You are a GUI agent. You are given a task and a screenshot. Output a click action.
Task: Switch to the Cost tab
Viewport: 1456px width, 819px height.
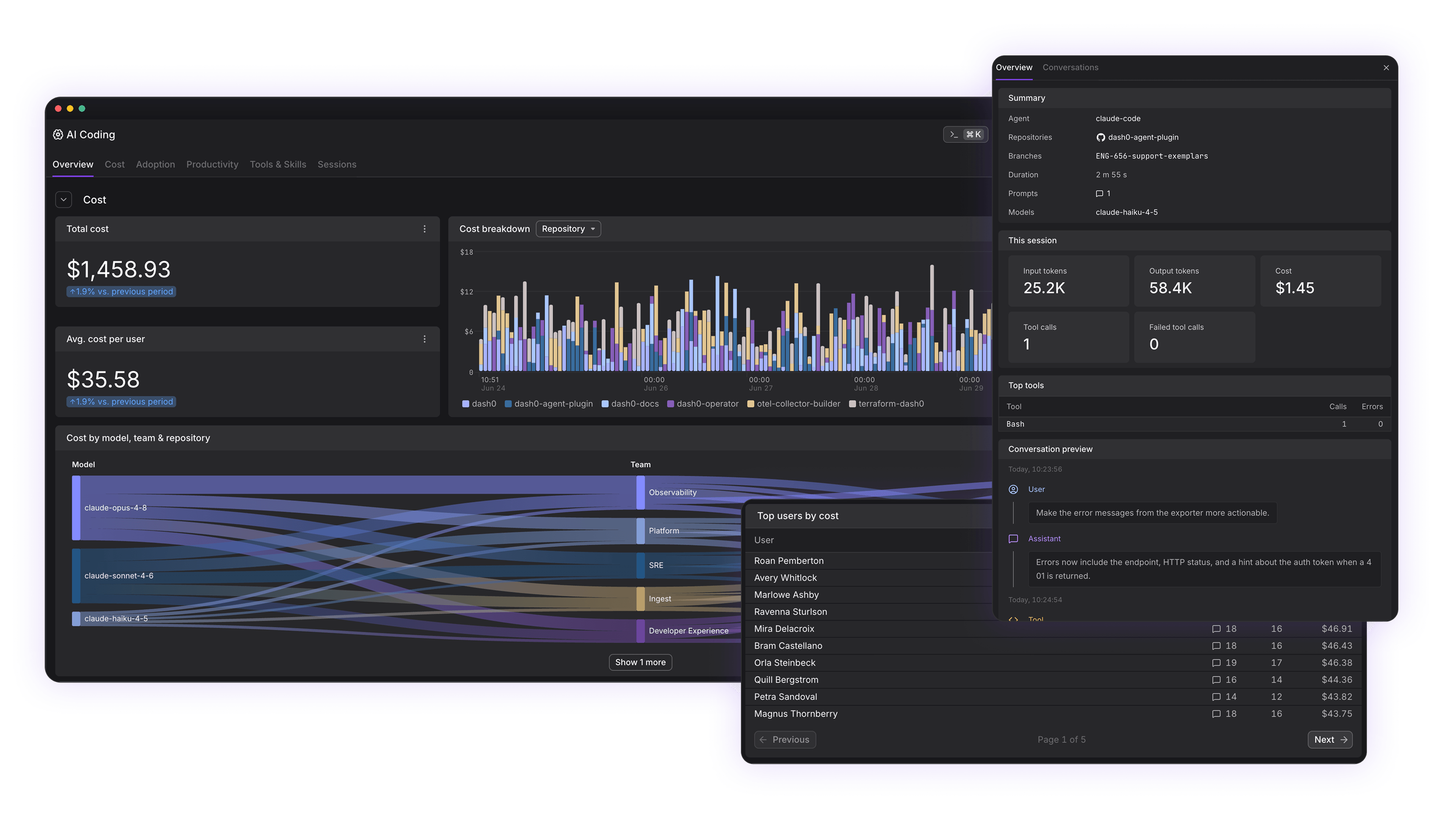point(114,165)
